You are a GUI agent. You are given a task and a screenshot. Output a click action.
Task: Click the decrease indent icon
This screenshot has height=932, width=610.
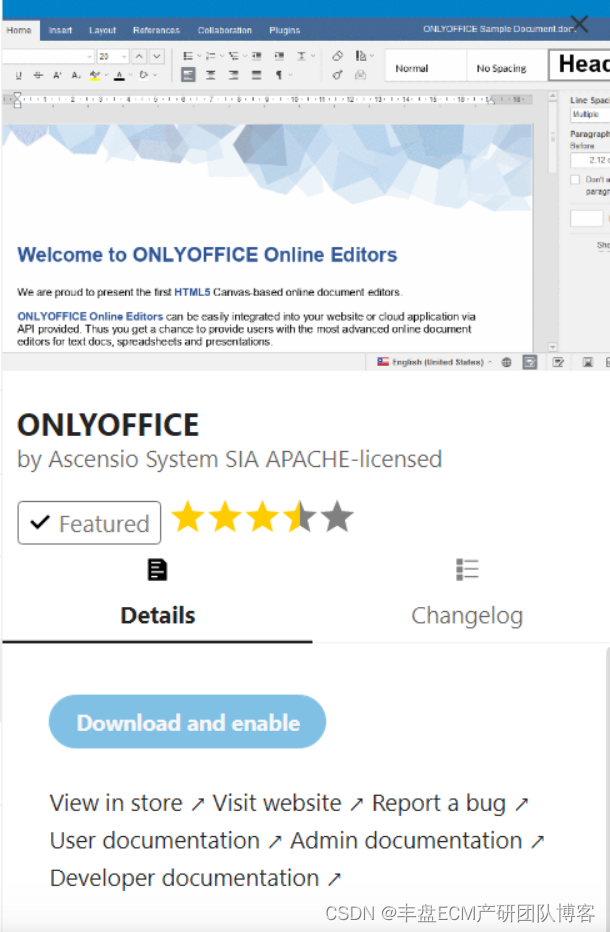coord(256,56)
